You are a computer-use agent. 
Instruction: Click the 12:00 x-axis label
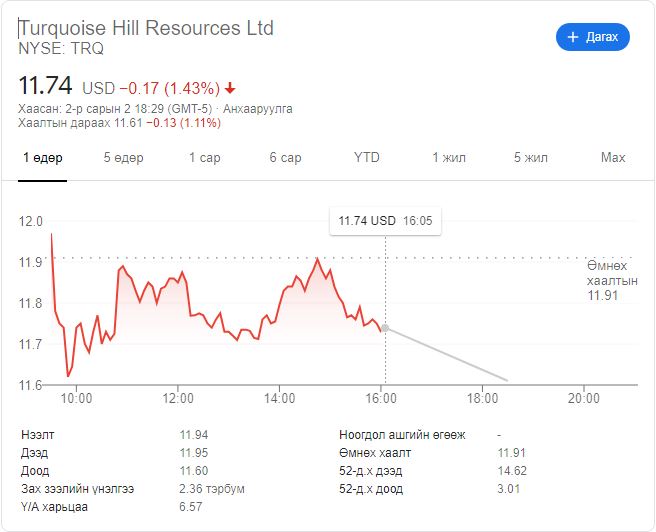point(178,398)
